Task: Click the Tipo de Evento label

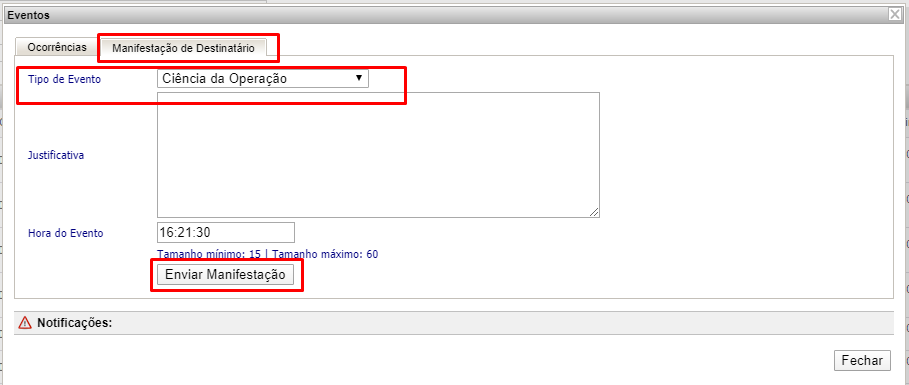Action: 64,79
